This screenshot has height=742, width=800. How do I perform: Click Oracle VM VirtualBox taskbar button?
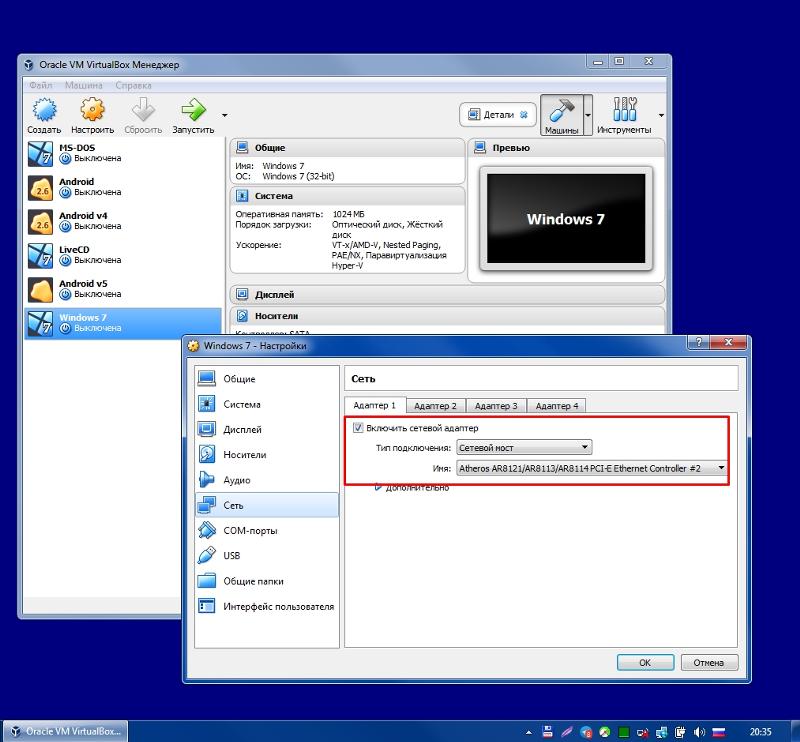point(66,731)
